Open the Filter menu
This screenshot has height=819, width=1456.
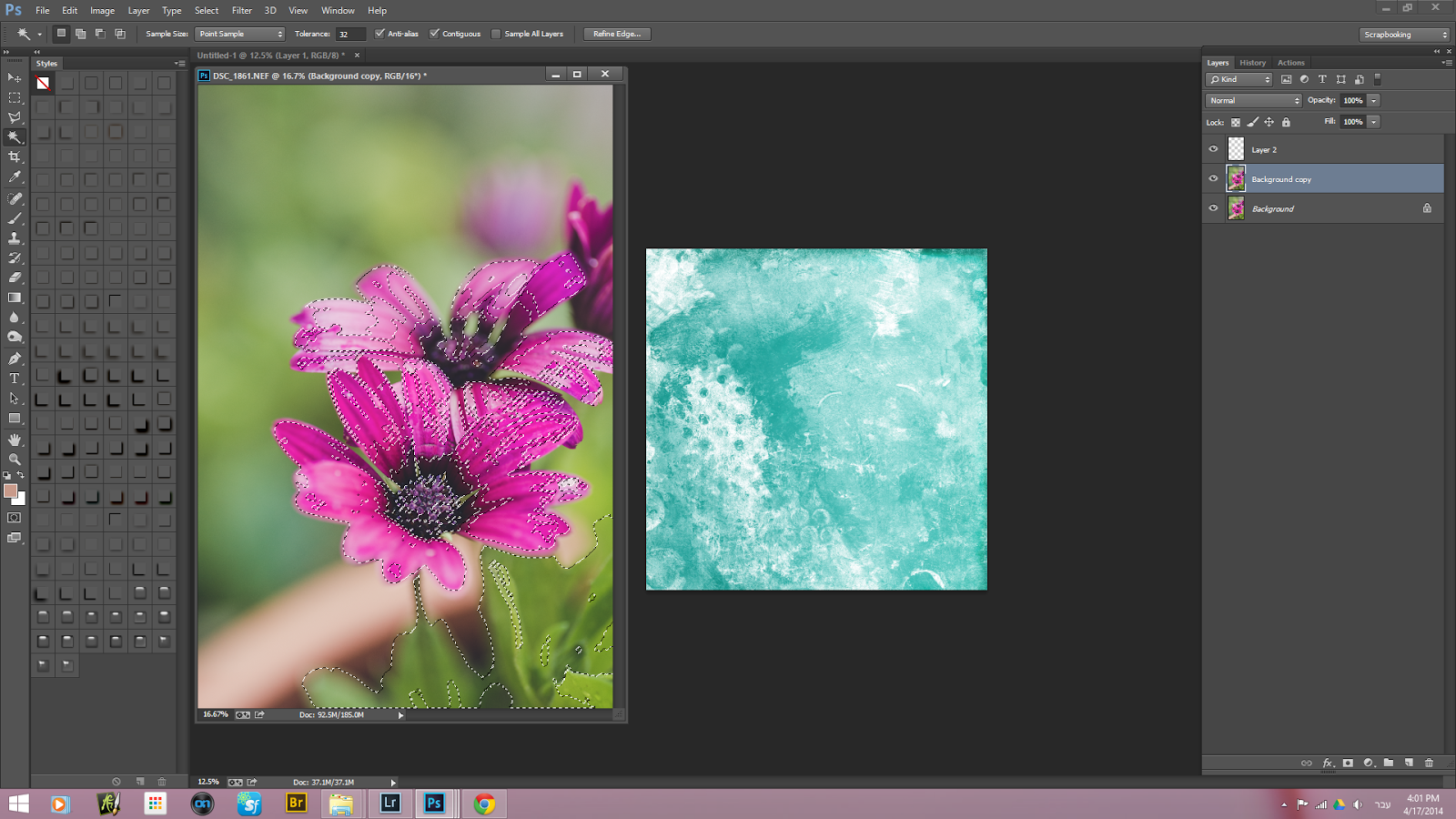241,10
